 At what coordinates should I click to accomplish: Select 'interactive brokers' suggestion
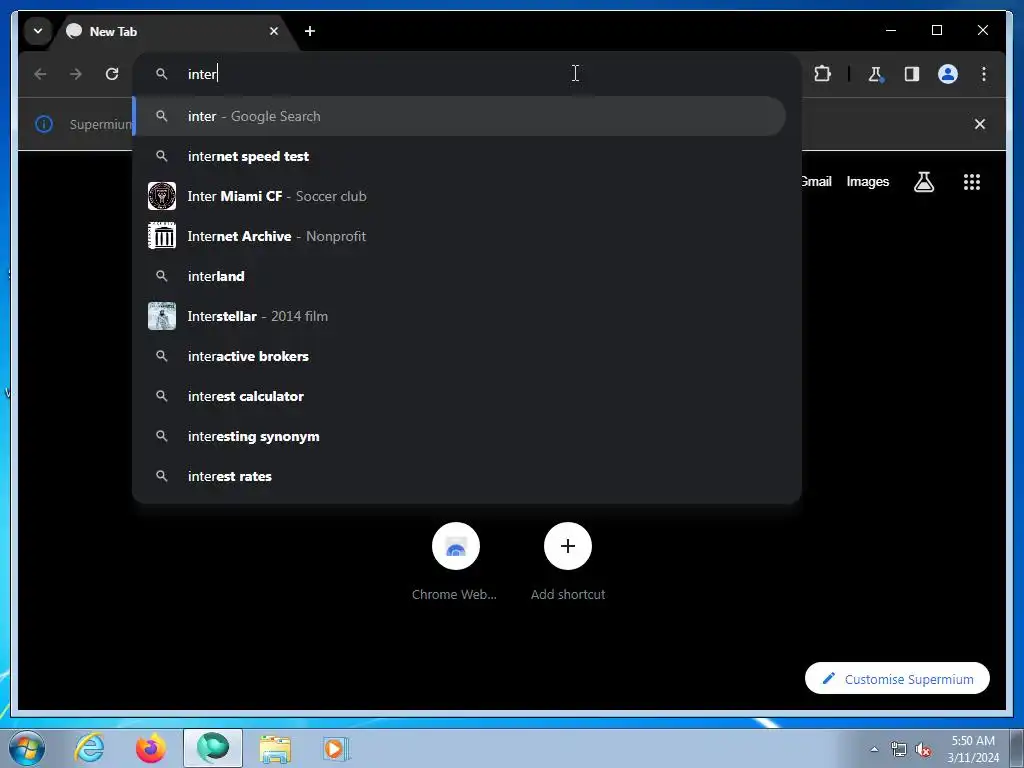460,356
